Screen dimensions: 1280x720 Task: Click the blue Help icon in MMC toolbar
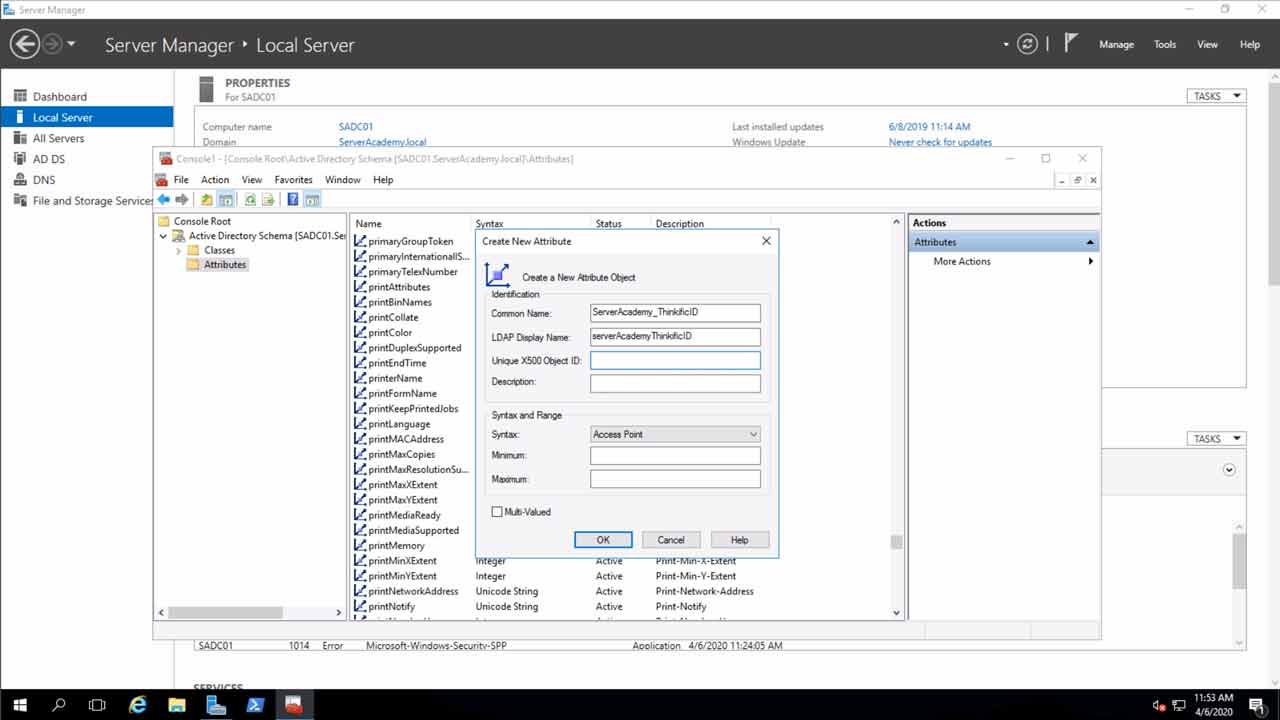point(293,199)
